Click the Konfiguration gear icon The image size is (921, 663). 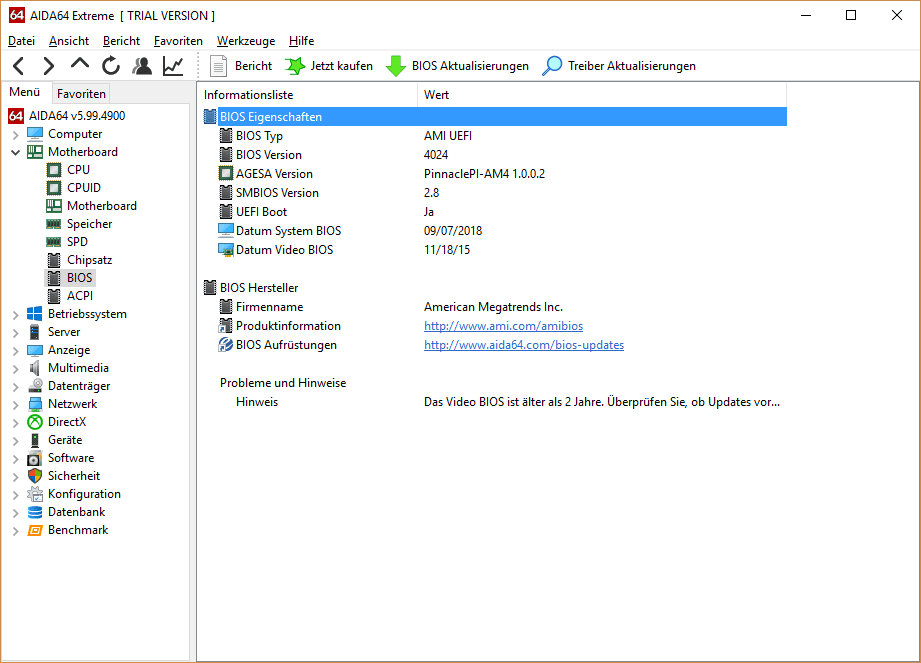click(x=35, y=494)
